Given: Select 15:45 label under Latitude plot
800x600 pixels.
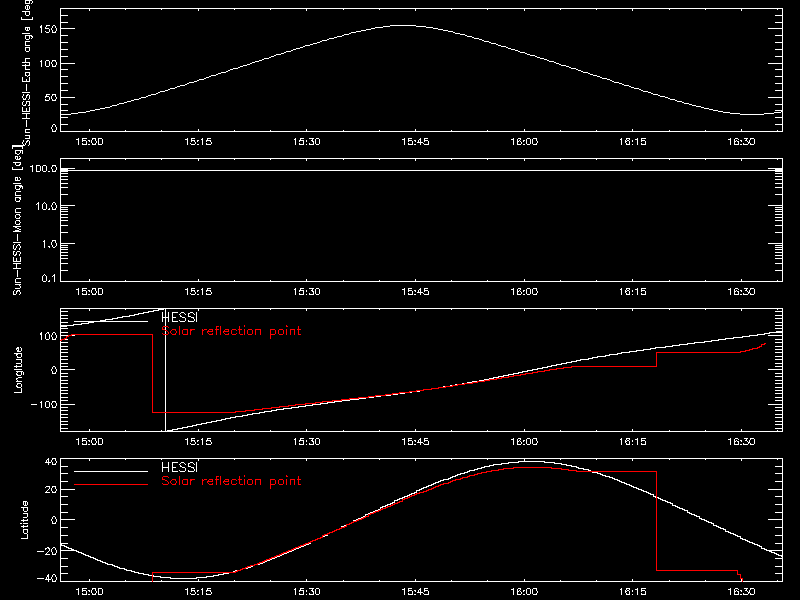Looking at the screenshot, I should [415, 591].
